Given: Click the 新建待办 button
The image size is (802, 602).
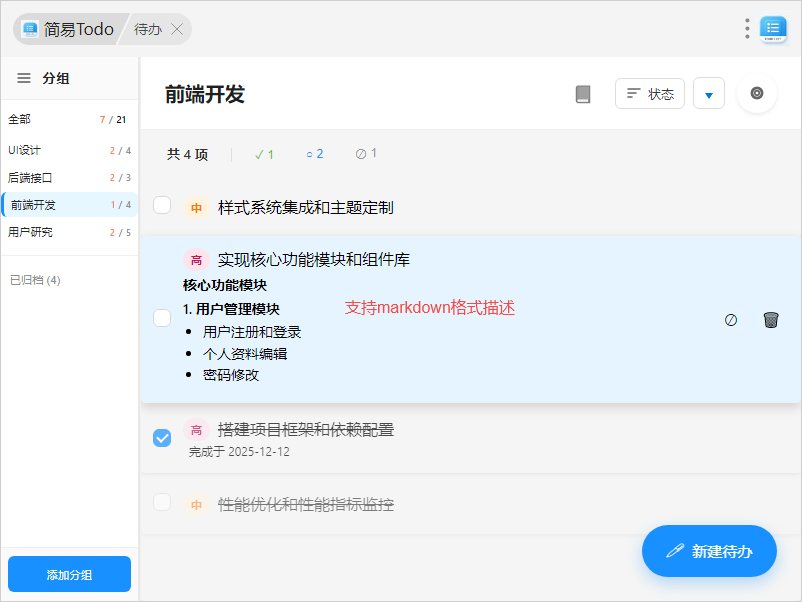Looking at the screenshot, I should tap(709, 551).
